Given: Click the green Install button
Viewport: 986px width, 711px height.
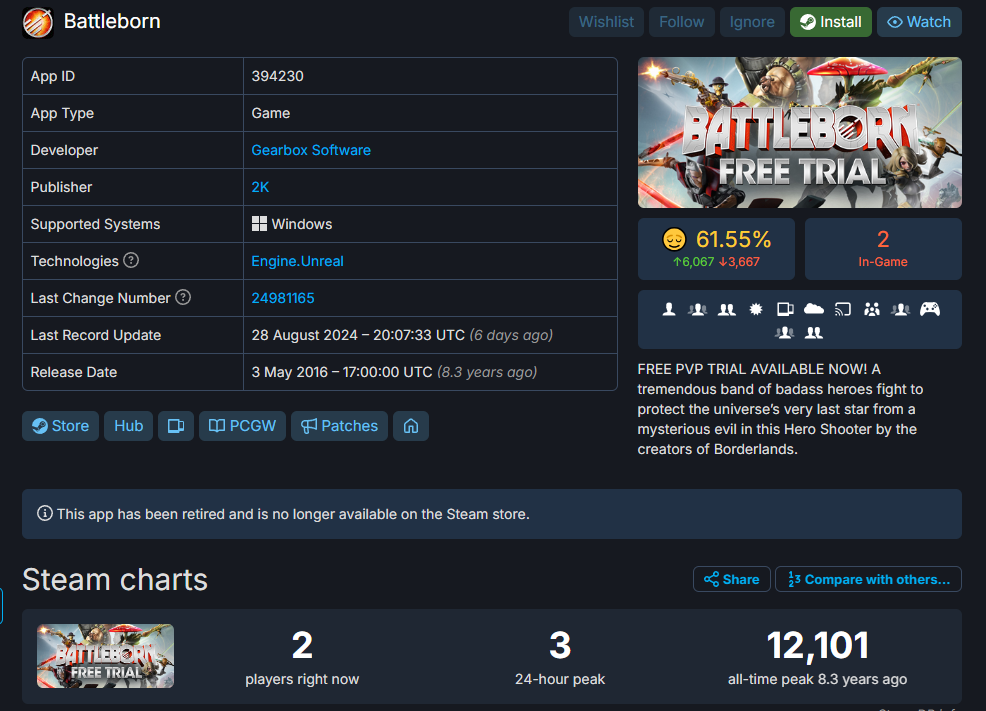Looking at the screenshot, I should click(831, 22).
